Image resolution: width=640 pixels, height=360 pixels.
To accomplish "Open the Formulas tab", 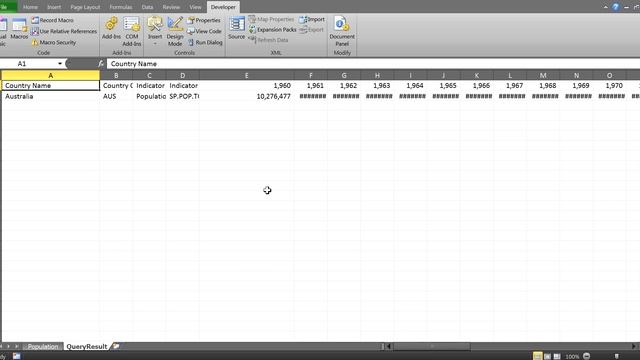I will click(x=121, y=7).
